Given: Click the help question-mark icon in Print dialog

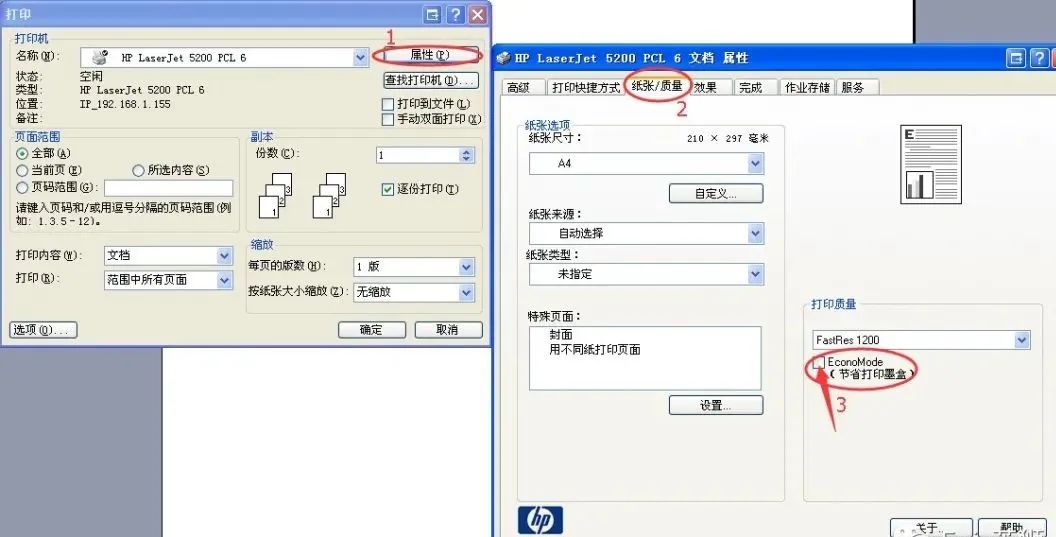Looking at the screenshot, I should pyautogui.click(x=455, y=14).
